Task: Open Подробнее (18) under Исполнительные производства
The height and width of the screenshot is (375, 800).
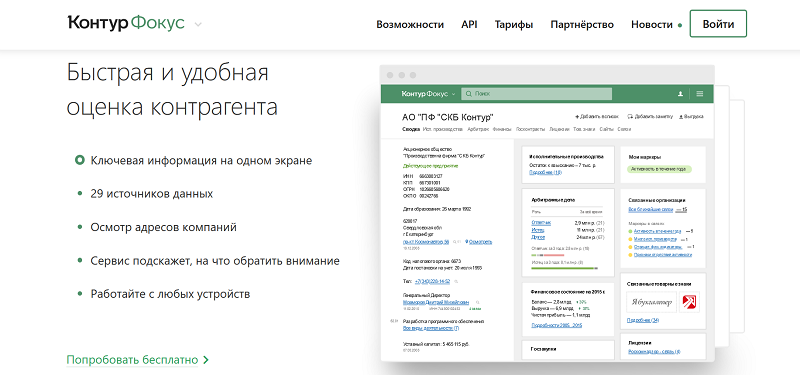Action: tap(545, 173)
